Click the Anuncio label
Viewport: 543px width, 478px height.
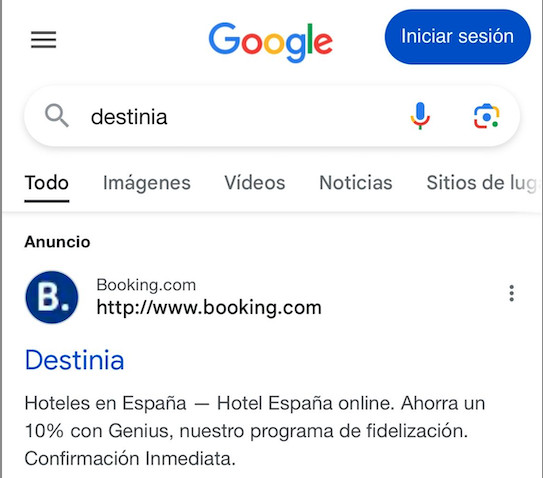[57, 242]
